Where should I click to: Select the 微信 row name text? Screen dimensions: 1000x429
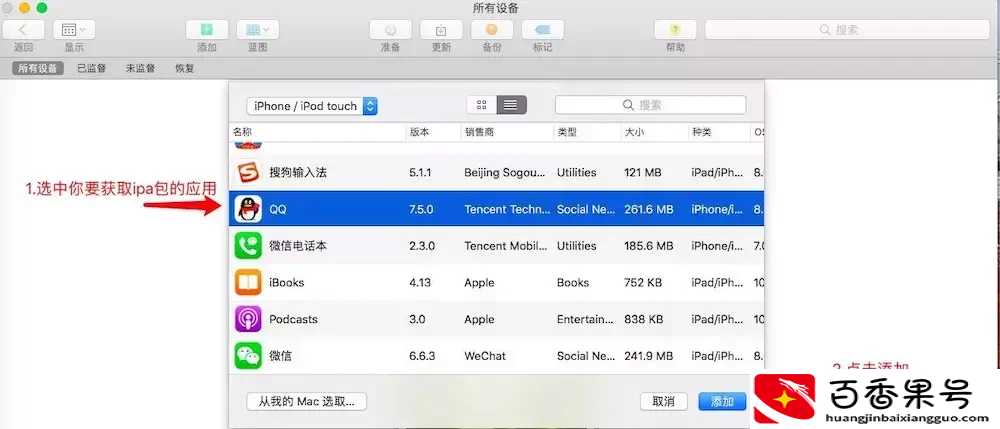[281, 356]
